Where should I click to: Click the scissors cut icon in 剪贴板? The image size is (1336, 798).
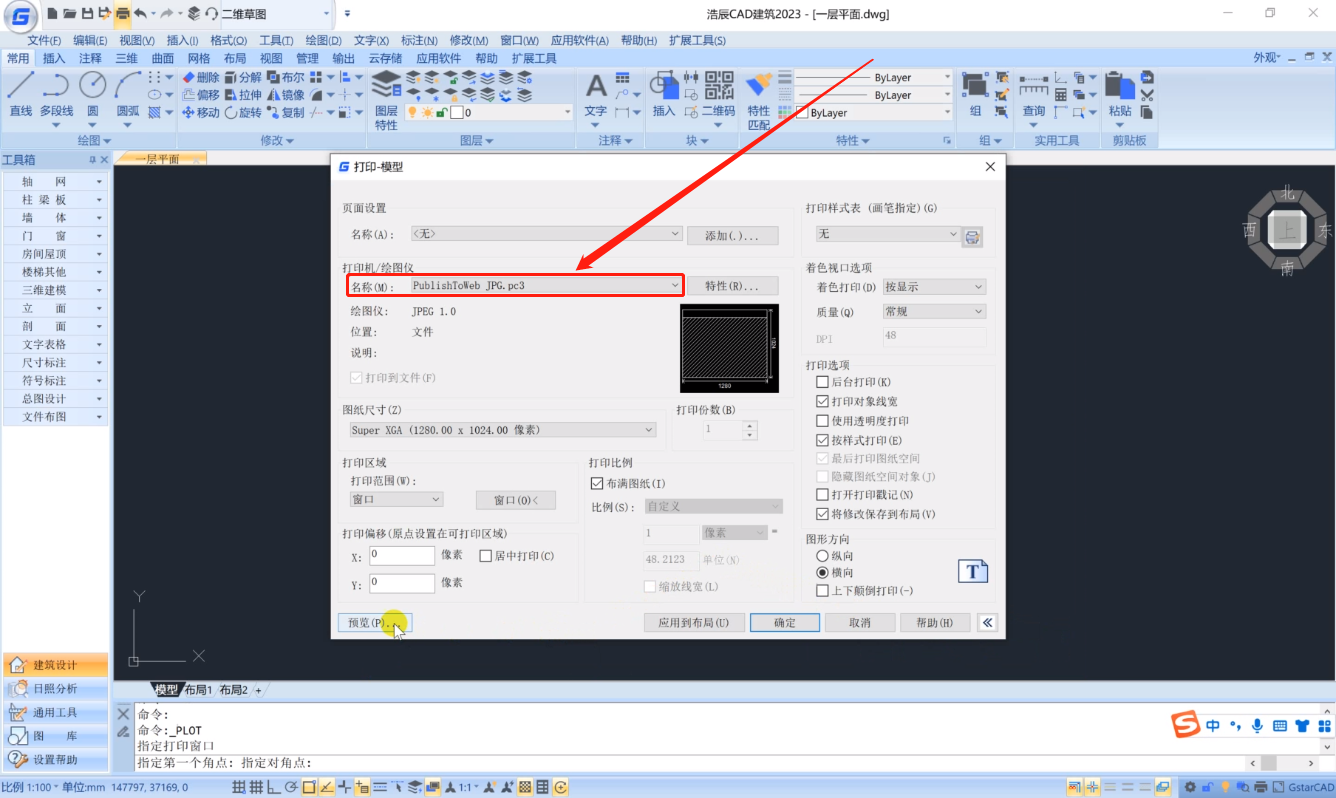(1147, 95)
